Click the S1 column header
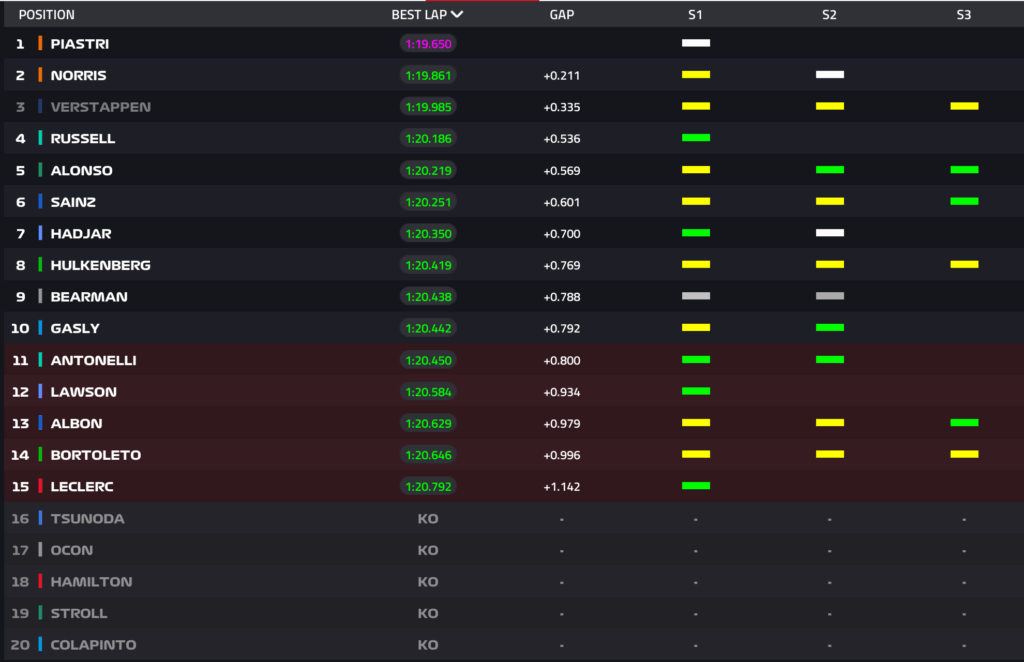The height and width of the screenshot is (662, 1024). (x=695, y=15)
